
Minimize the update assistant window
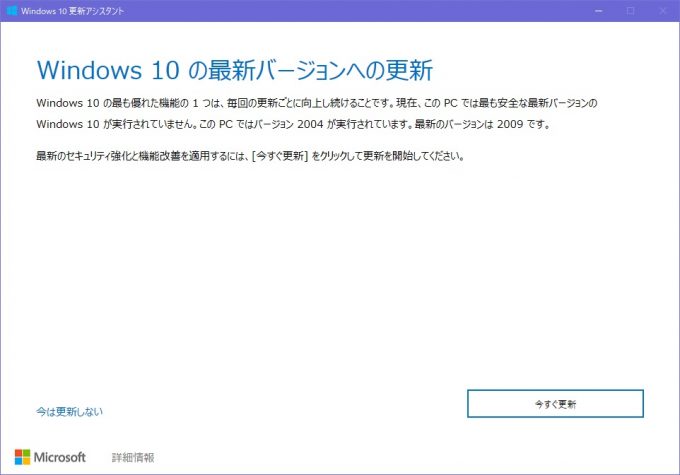coord(599,11)
